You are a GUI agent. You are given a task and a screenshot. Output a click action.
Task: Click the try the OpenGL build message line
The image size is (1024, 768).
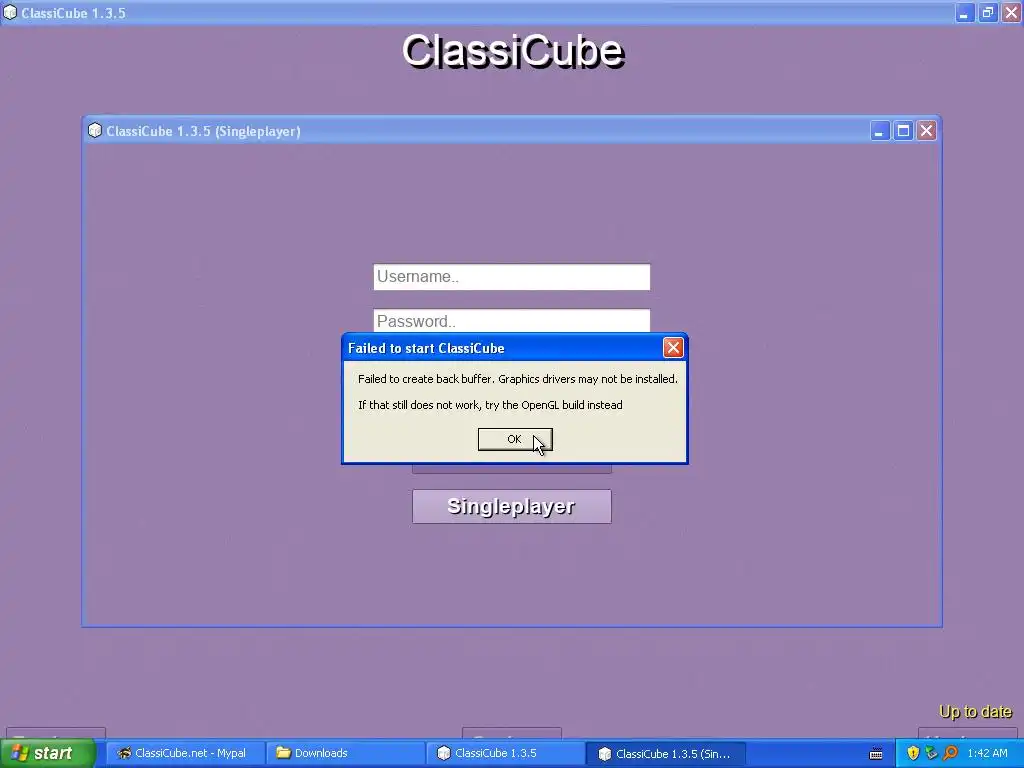point(490,405)
